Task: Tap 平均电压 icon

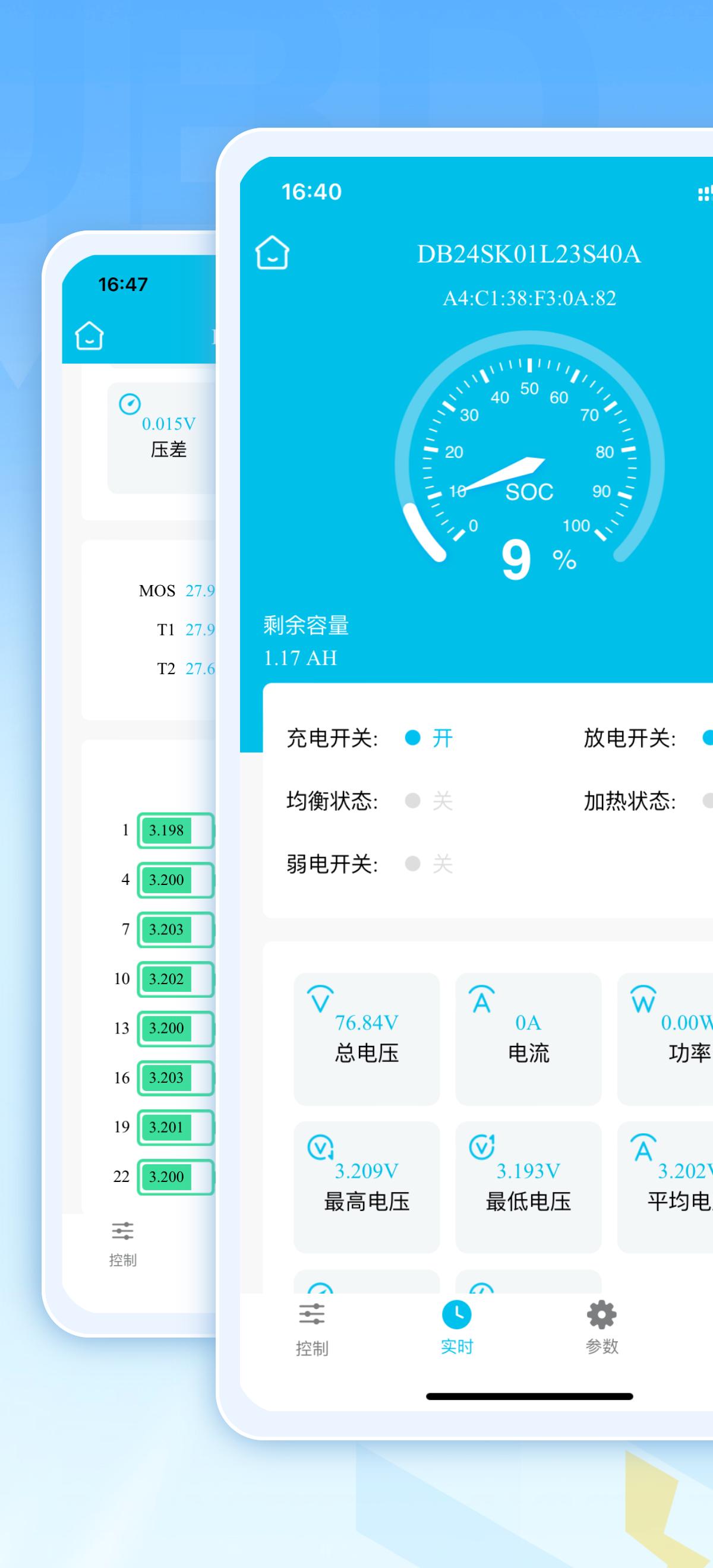Action: tap(643, 1147)
